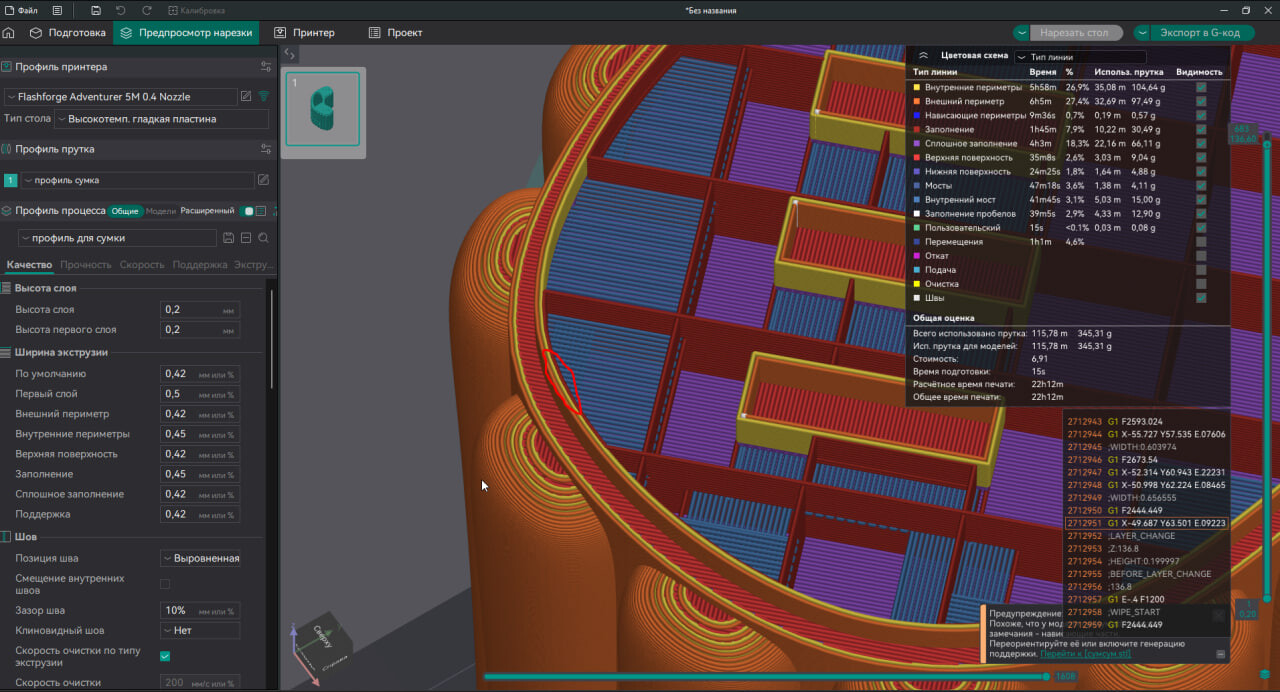Open the color scheme 'Тип линии' dropdown
This screenshot has width=1280, height=692.
click(1080, 57)
